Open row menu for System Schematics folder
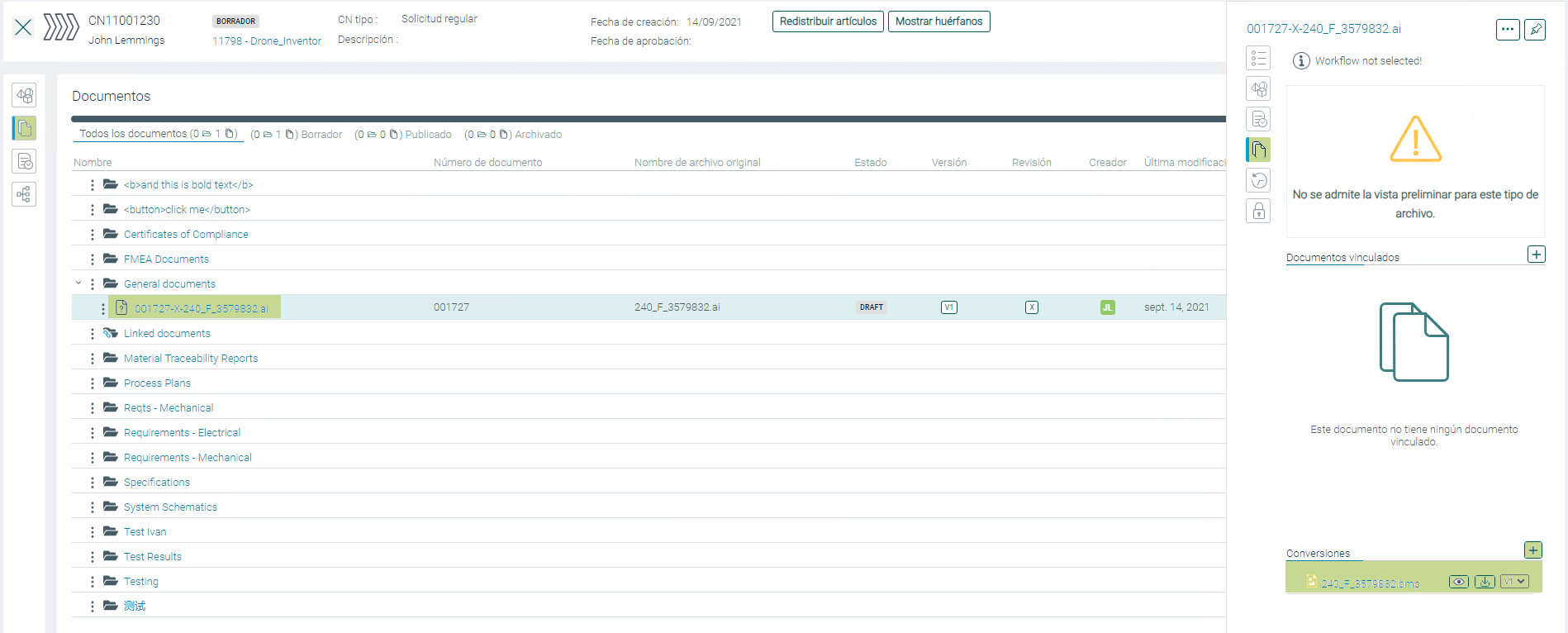1568x633 pixels. (93, 507)
